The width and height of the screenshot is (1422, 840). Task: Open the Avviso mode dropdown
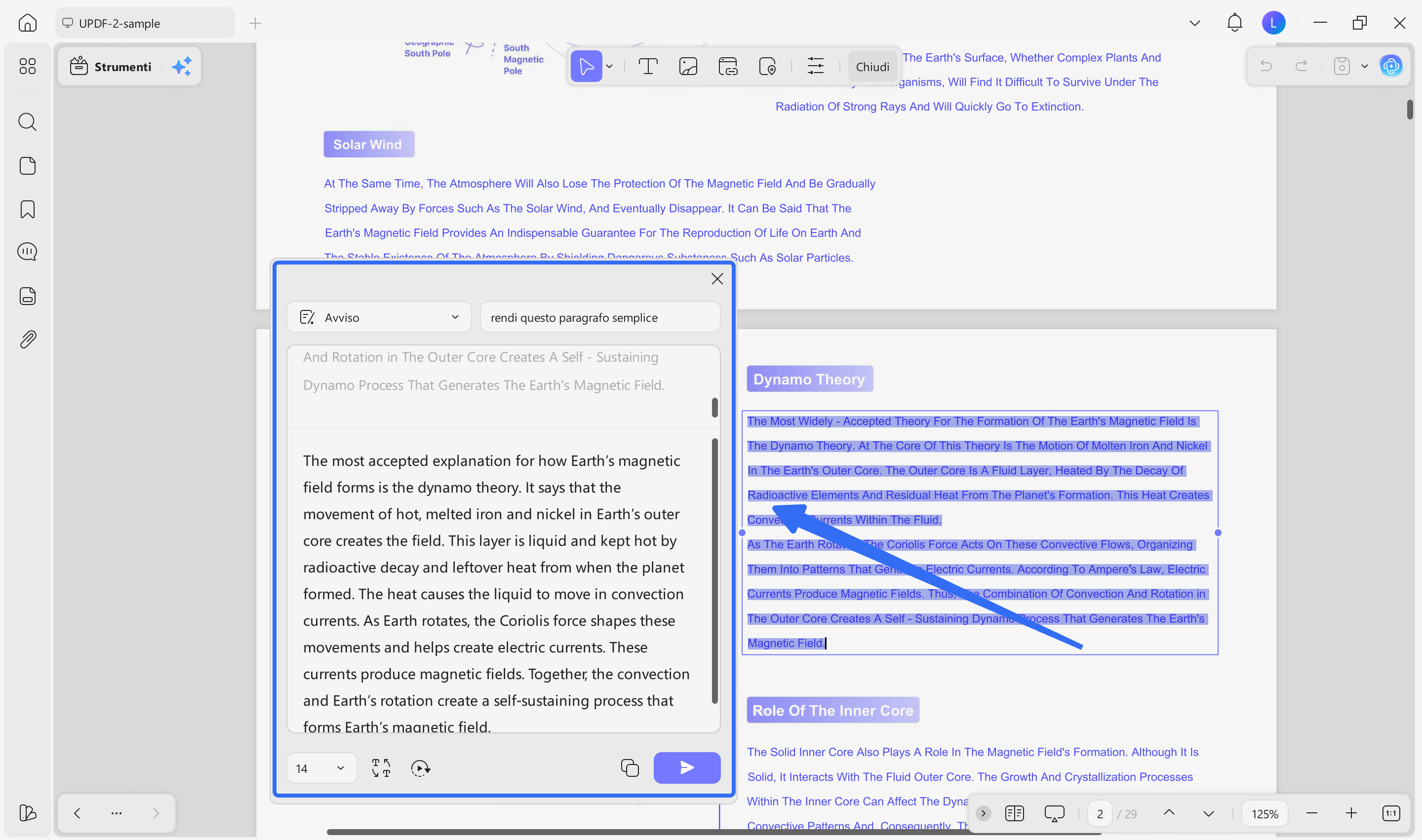(x=379, y=317)
